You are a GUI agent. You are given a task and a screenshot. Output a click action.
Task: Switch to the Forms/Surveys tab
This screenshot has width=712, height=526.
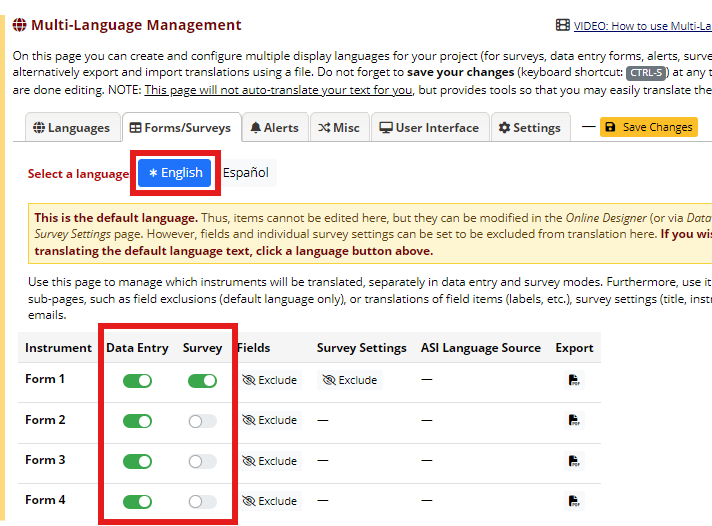click(182, 128)
